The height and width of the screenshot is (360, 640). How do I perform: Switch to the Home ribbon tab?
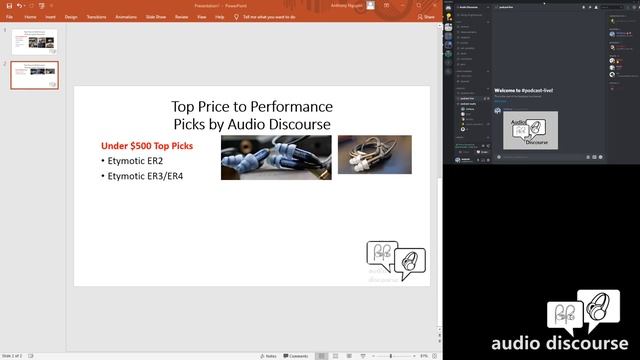coord(30,17)
